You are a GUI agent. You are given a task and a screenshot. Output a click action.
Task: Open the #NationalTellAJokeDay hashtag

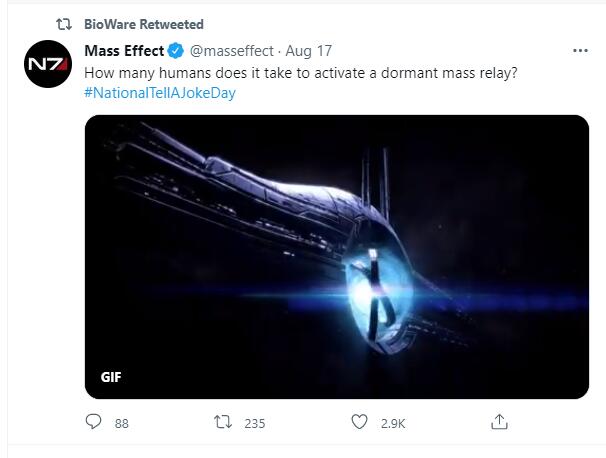[160, 93]
